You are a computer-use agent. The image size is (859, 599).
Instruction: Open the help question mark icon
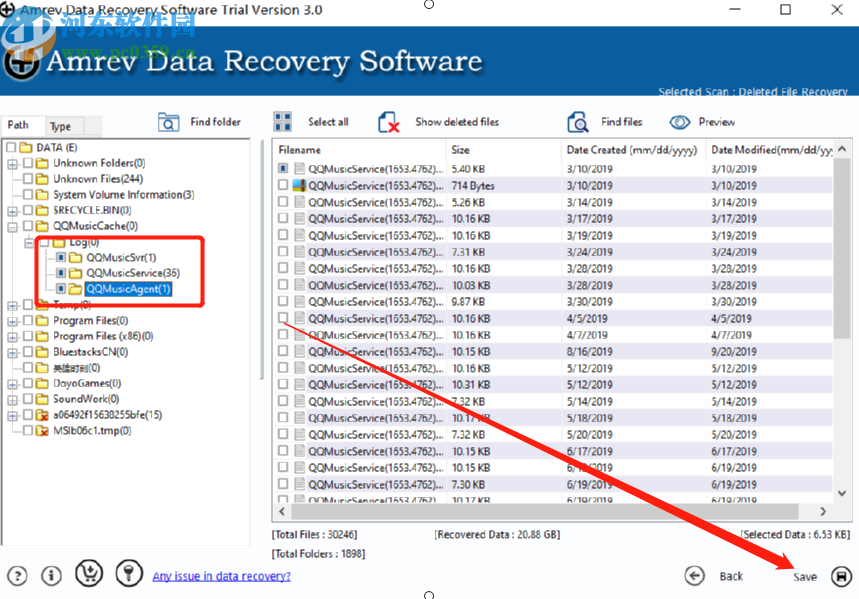pos(18,576)
